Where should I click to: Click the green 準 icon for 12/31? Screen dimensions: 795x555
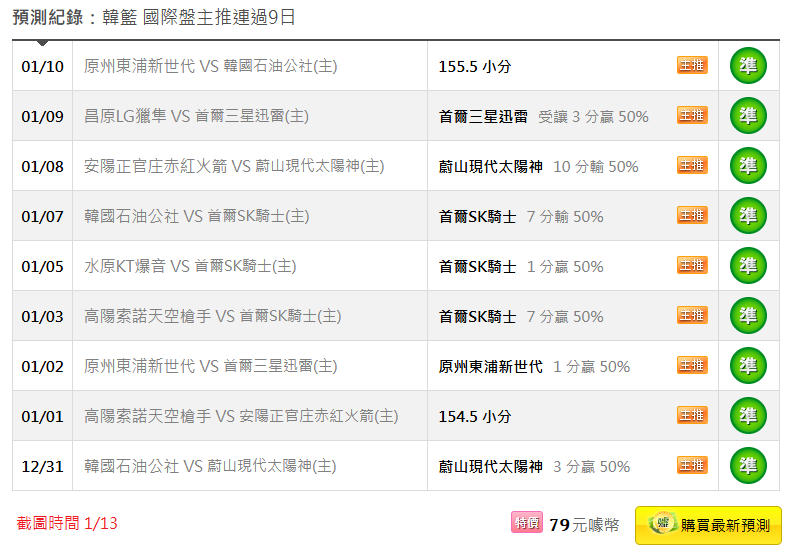point(748,466)
